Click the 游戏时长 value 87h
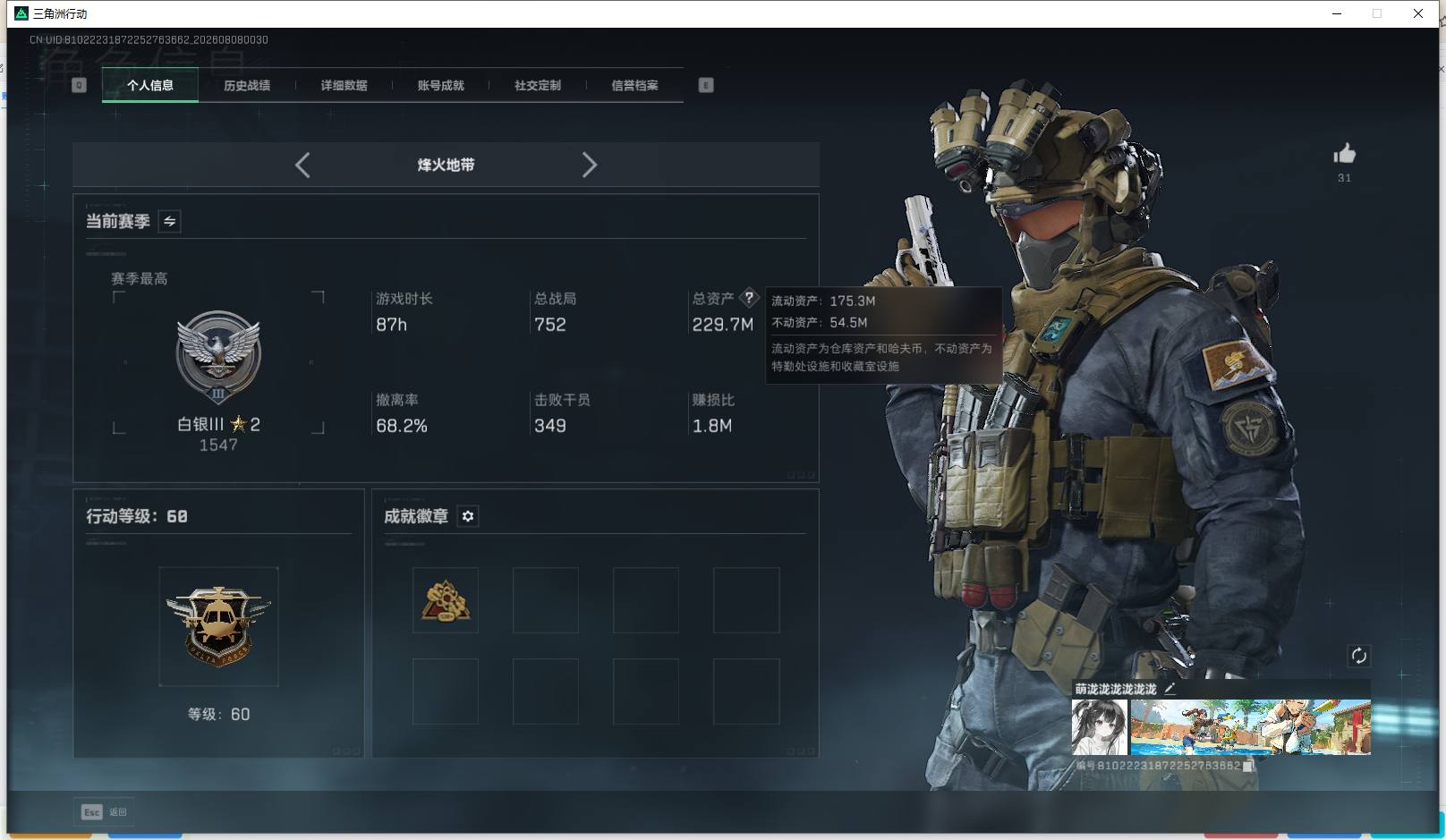Image resolution: width=1446 pixels, height=840 pixels. tap(392, 325)
